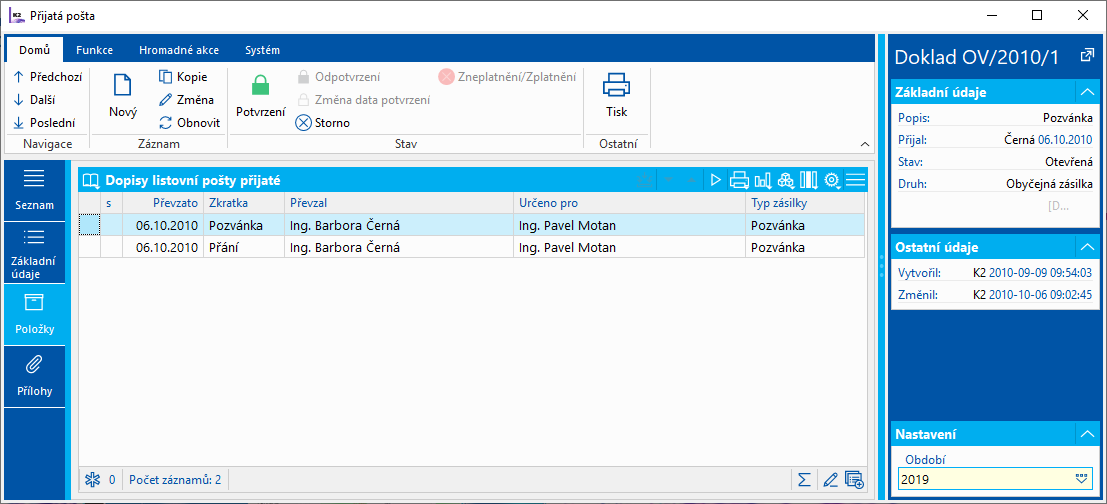Collapse the Nastavení panel section
The image size is (1107, 504).
1086,433
